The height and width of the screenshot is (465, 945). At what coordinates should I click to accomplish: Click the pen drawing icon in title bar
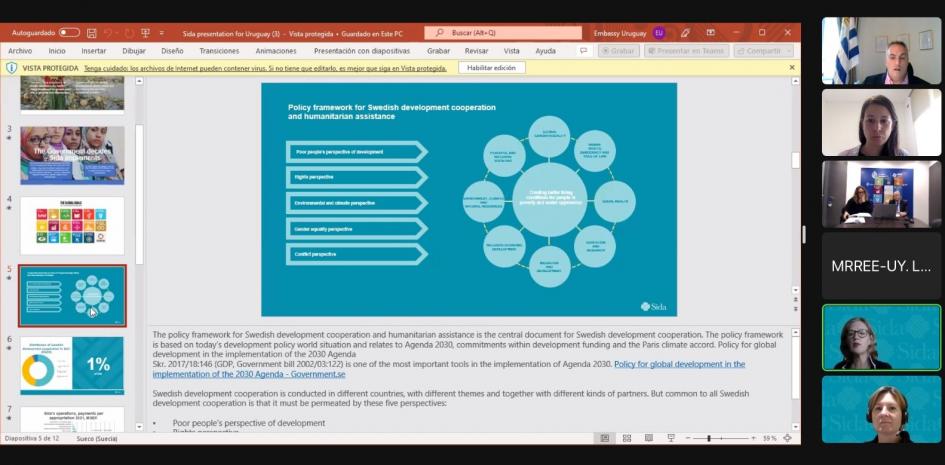click(685, 33)
